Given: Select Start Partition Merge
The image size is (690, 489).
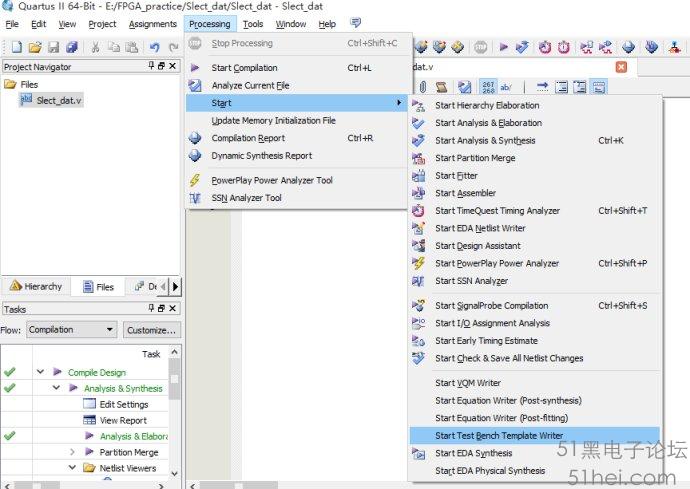Looking at the screenshot, I should coord(535,158).
